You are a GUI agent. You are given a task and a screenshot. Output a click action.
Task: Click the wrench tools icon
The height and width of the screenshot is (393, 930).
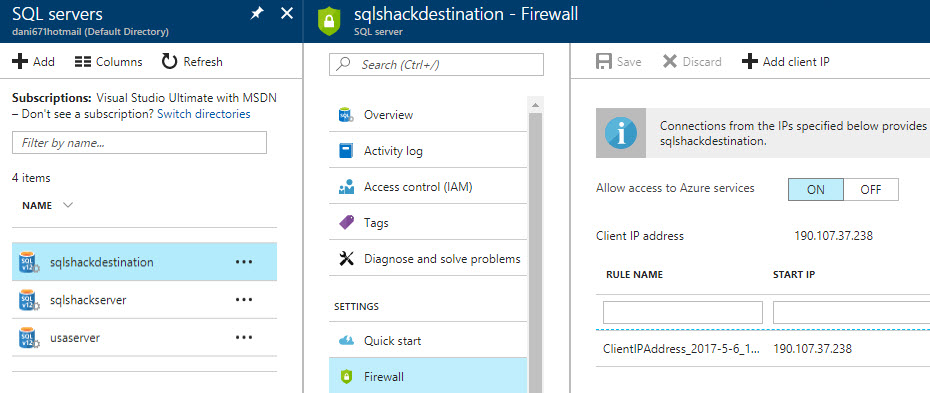point(346,258)
